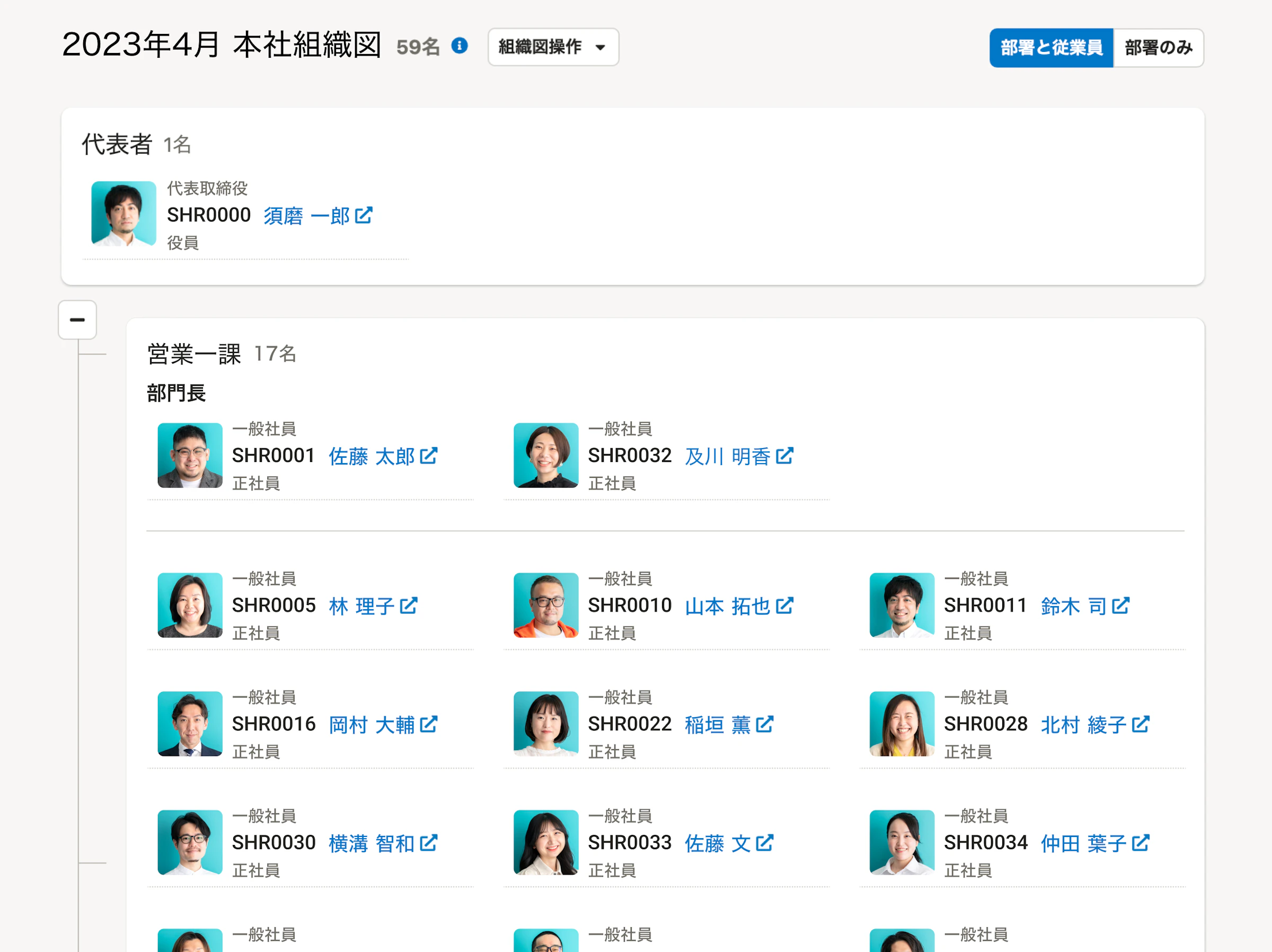Image resolution: width=1272 pixels, height=952 pixels.
Task: Switch to 部署のみ view
Action: pos(1158,48)
